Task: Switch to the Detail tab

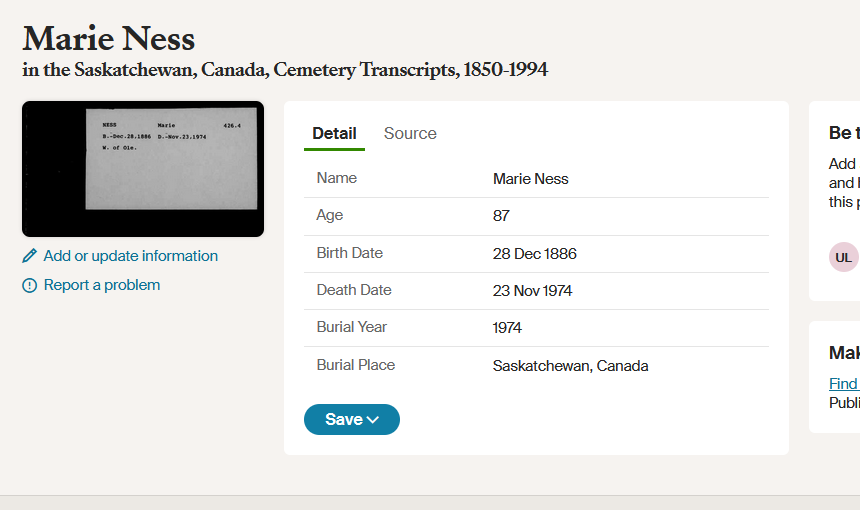Action: pos(334,133)
